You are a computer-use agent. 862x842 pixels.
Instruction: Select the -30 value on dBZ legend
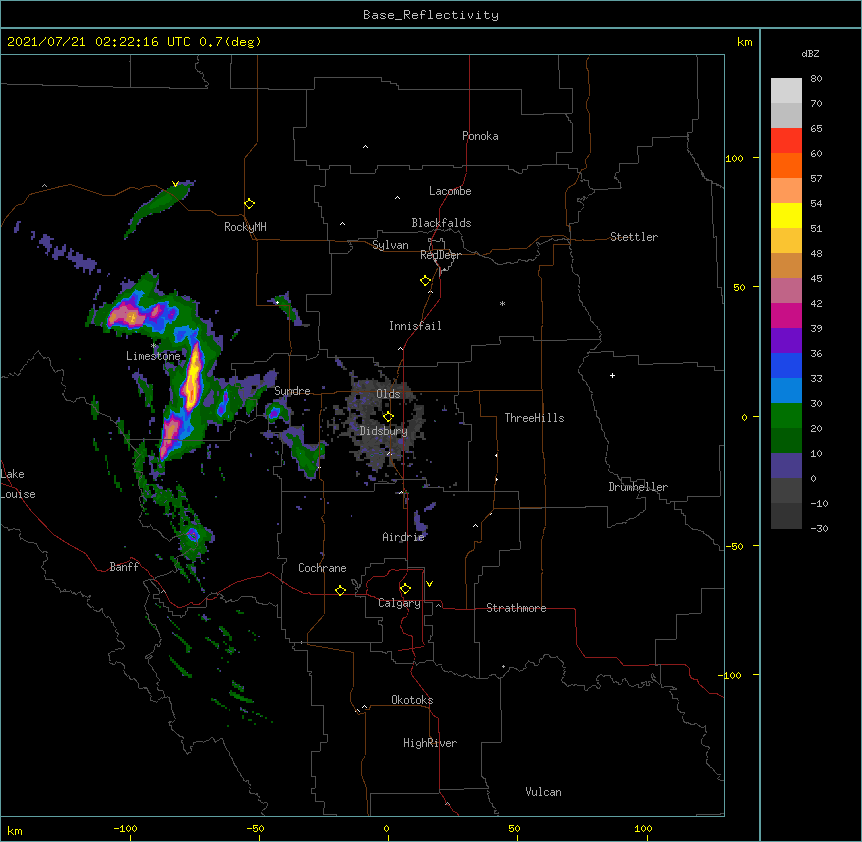(x=819, y=528)
